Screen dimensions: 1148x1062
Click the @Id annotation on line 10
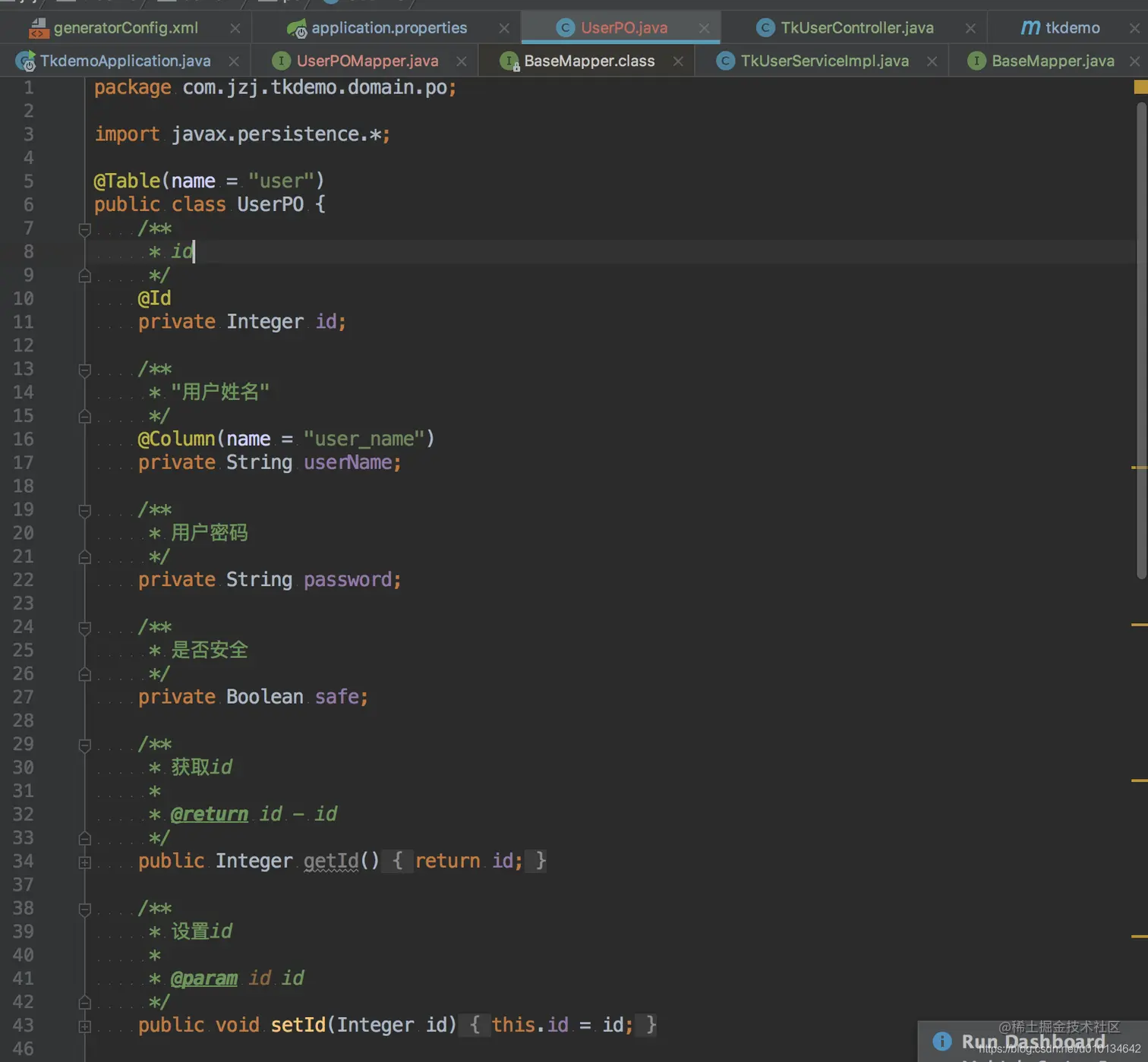click(154, 298)
